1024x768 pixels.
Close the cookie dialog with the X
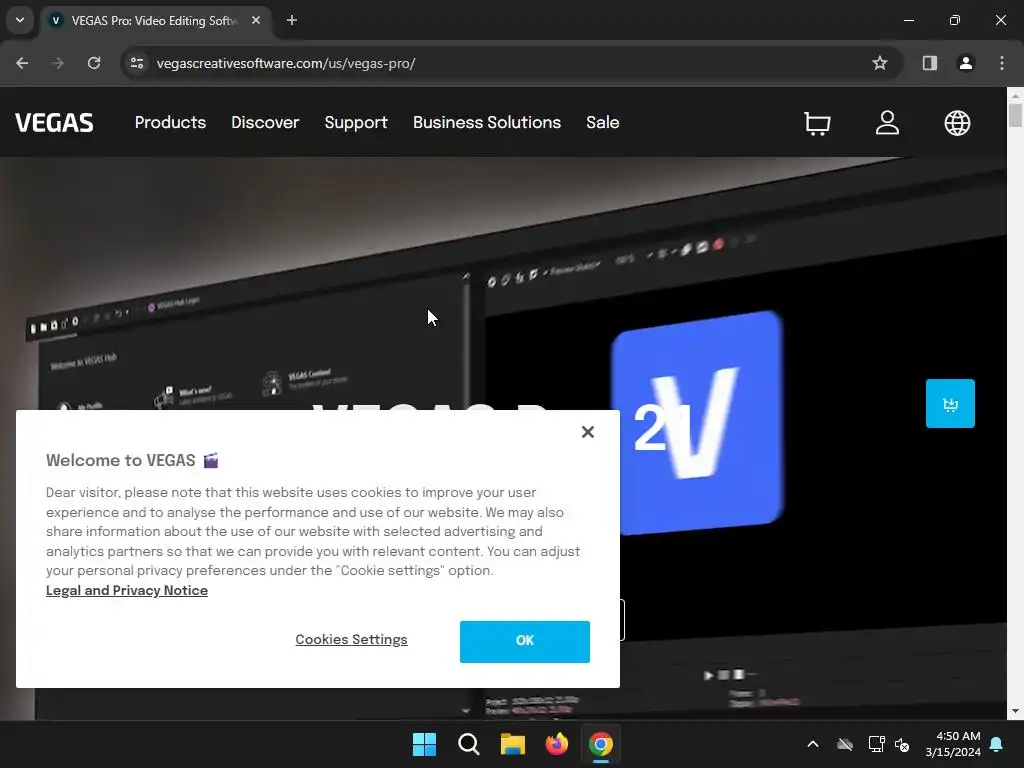(x=588, y=432)
